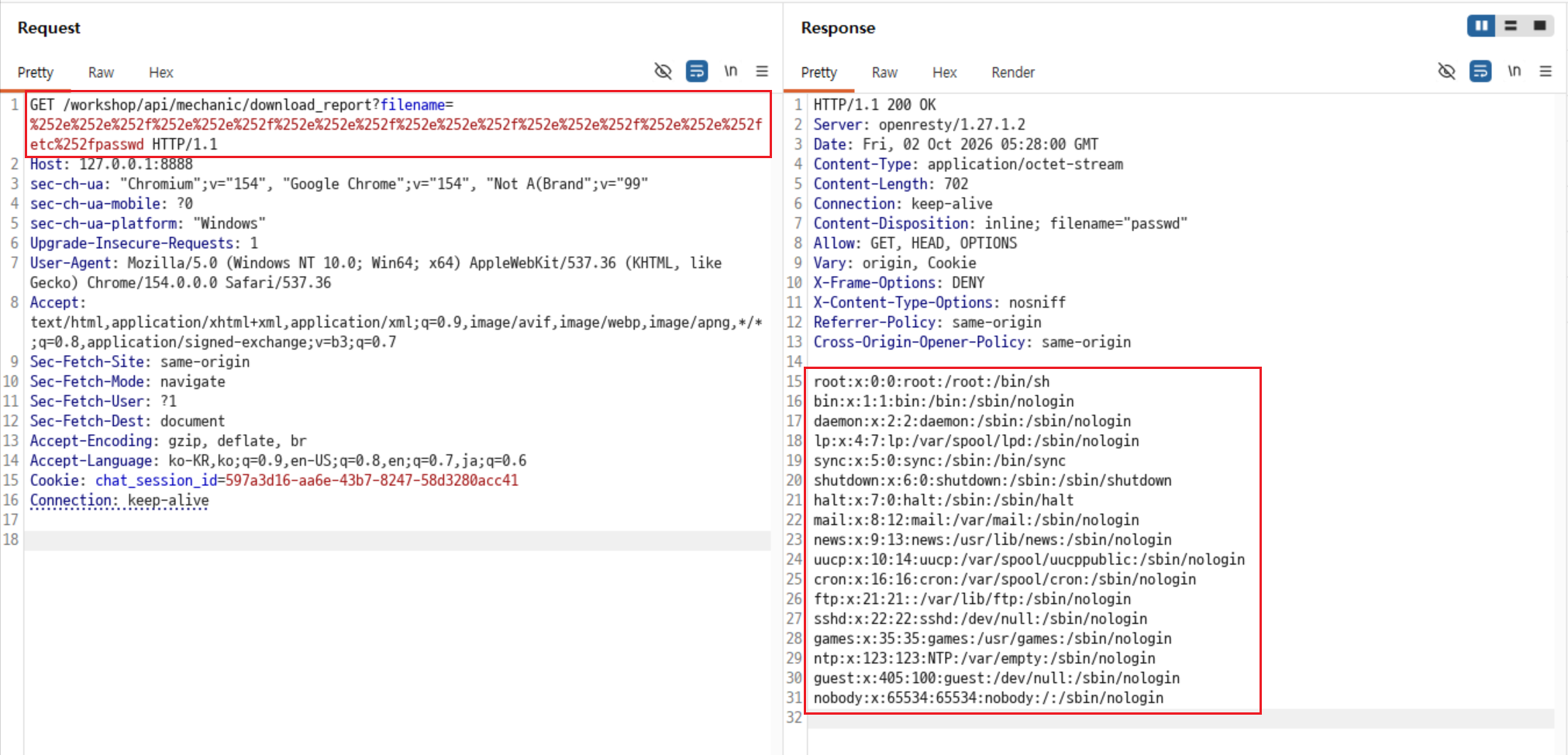Switch to the Response Raw tab
The height and width of the screenshot is (755, 1568).
click(x=884, y=72)
